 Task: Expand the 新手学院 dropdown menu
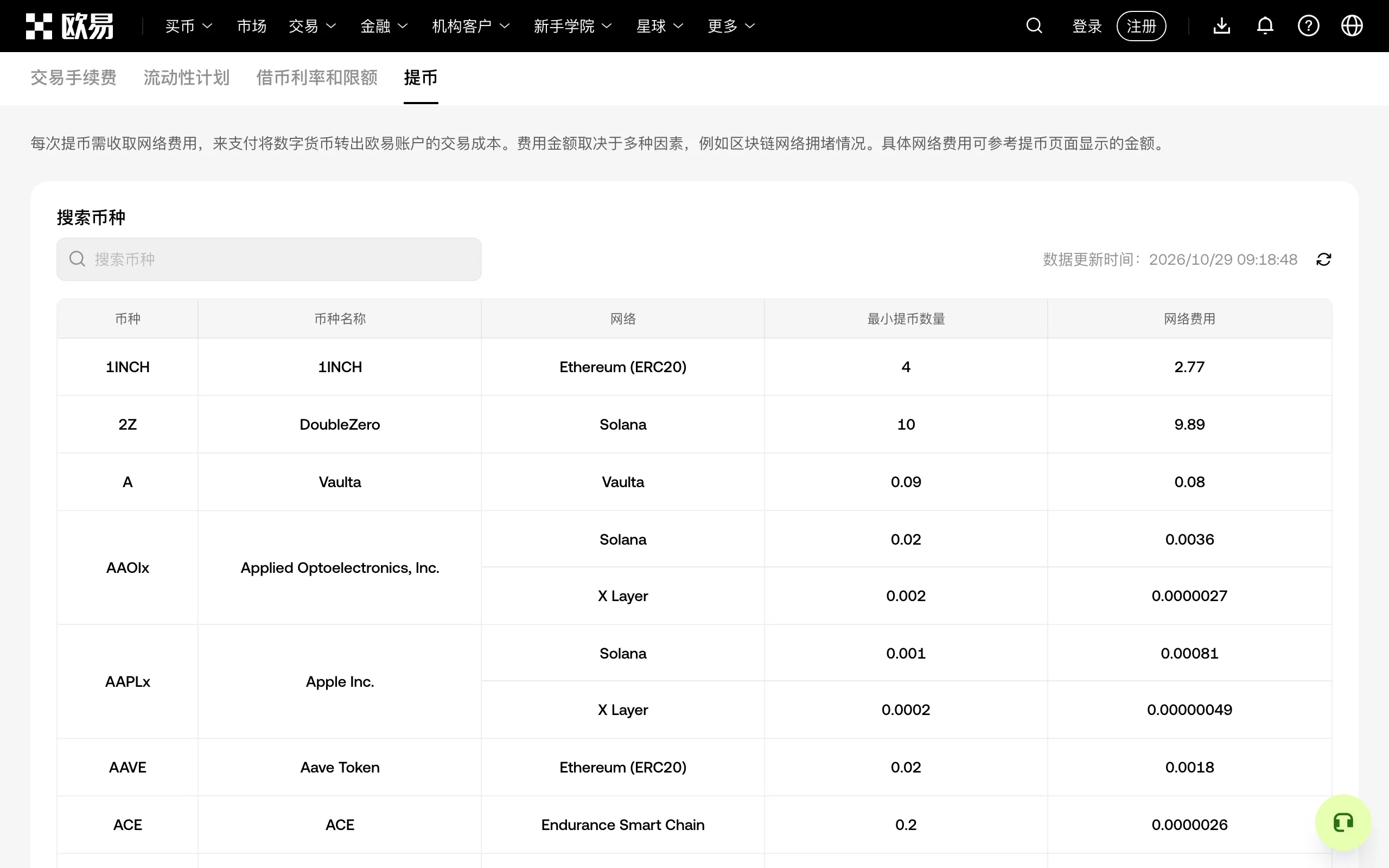pyautogui.click(x=573, y=26)
